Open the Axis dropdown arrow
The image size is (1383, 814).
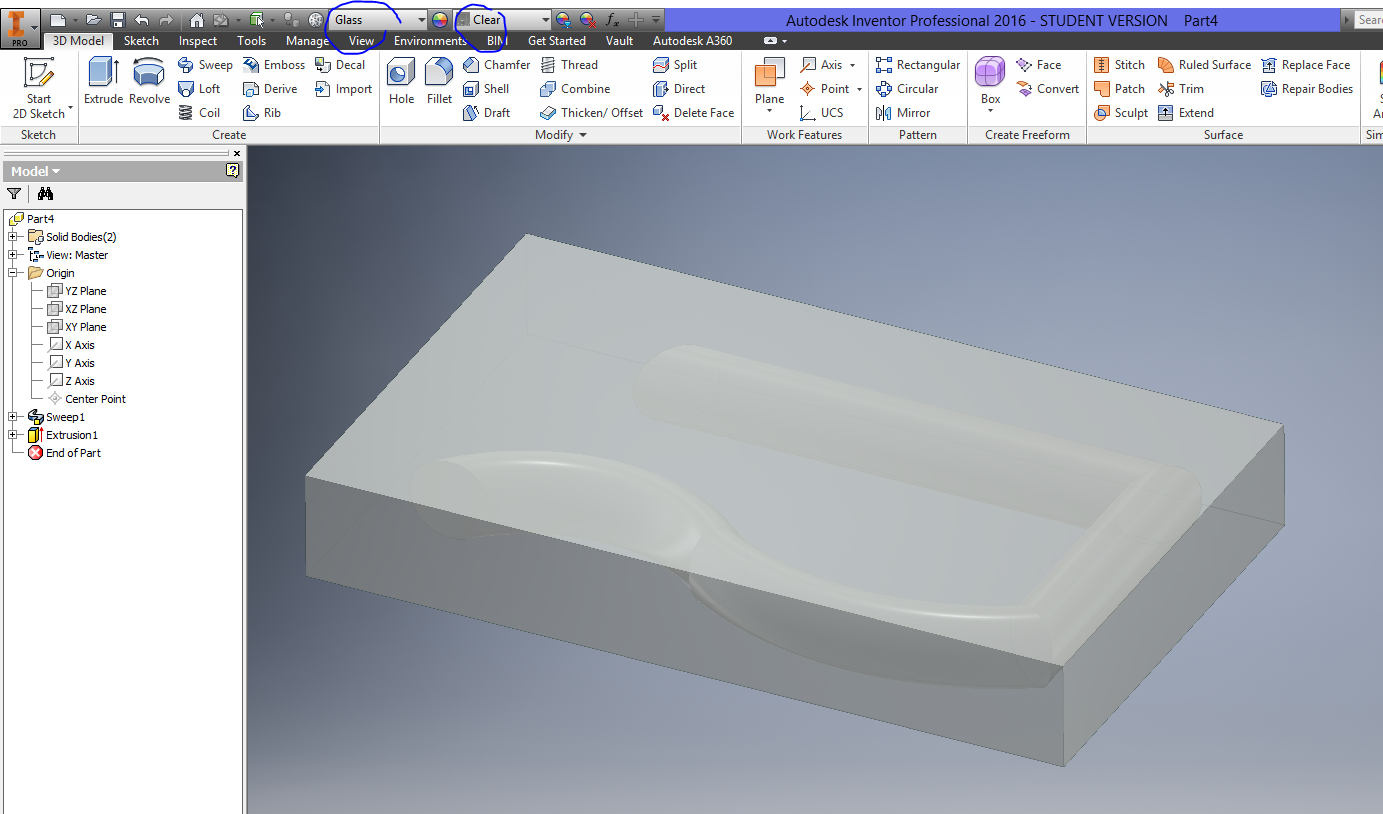point(852,65)
